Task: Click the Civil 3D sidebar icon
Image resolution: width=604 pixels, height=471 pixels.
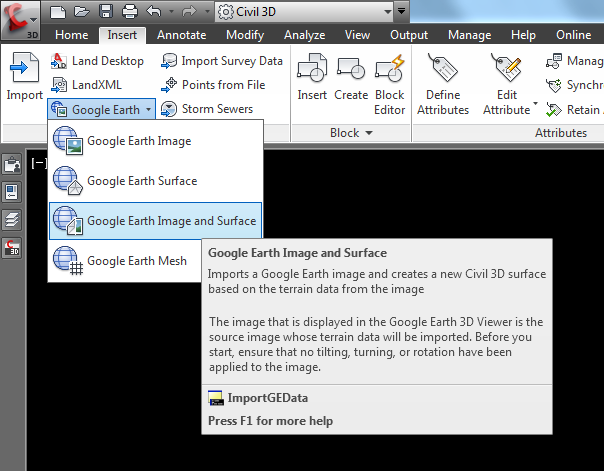Action: 12,248
